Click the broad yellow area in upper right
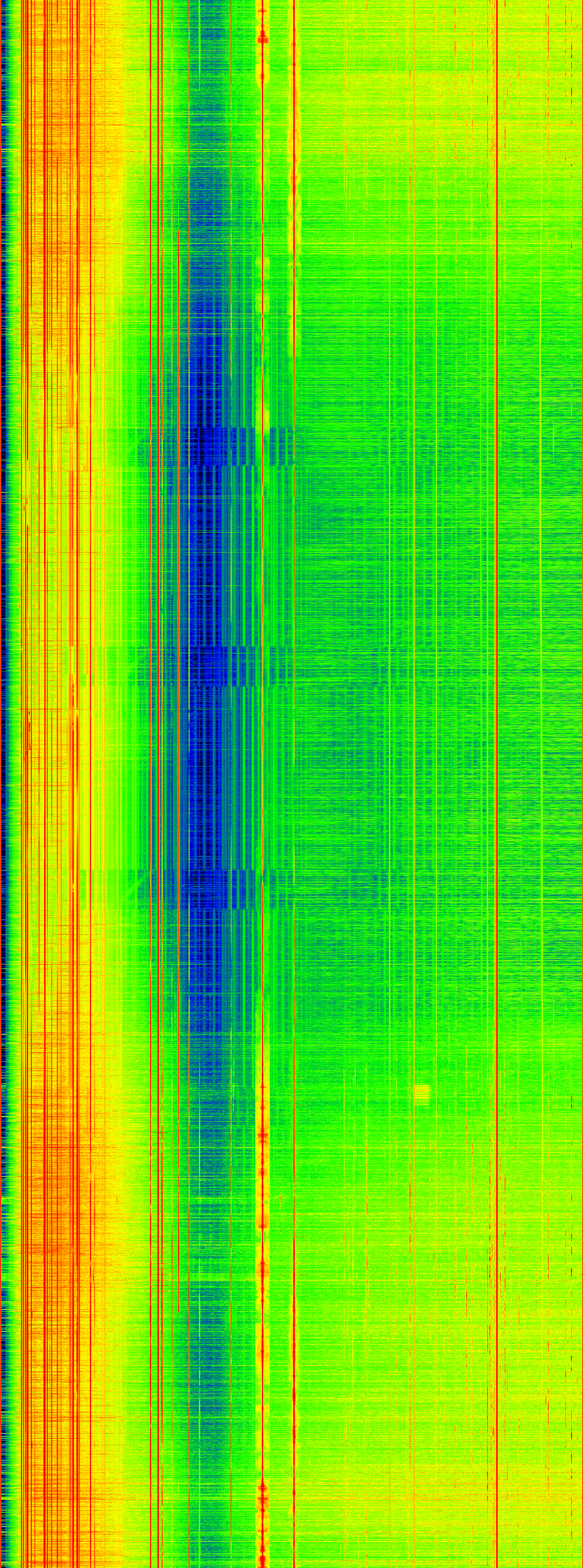The image size is (583, 1568). click(438, 91)
